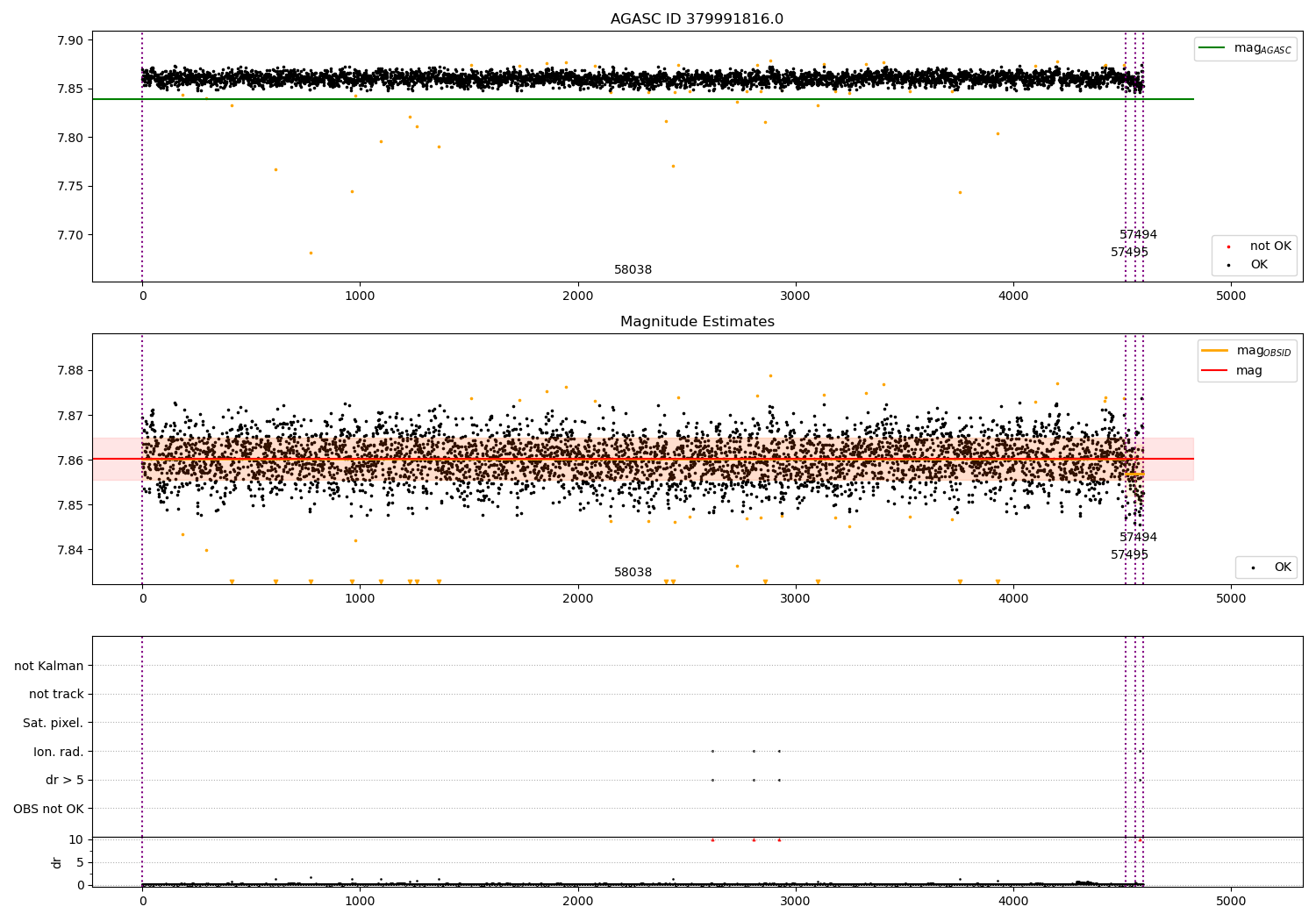Click the '58038' annotation in the top plot
The image size is (1316, 921).
click(633, 270)
